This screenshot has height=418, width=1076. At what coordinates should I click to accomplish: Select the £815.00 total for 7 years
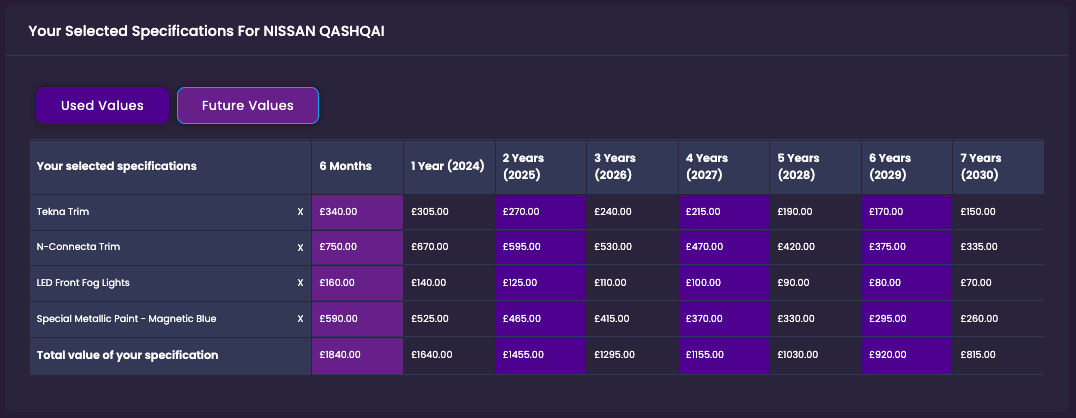tap(979, 355)
